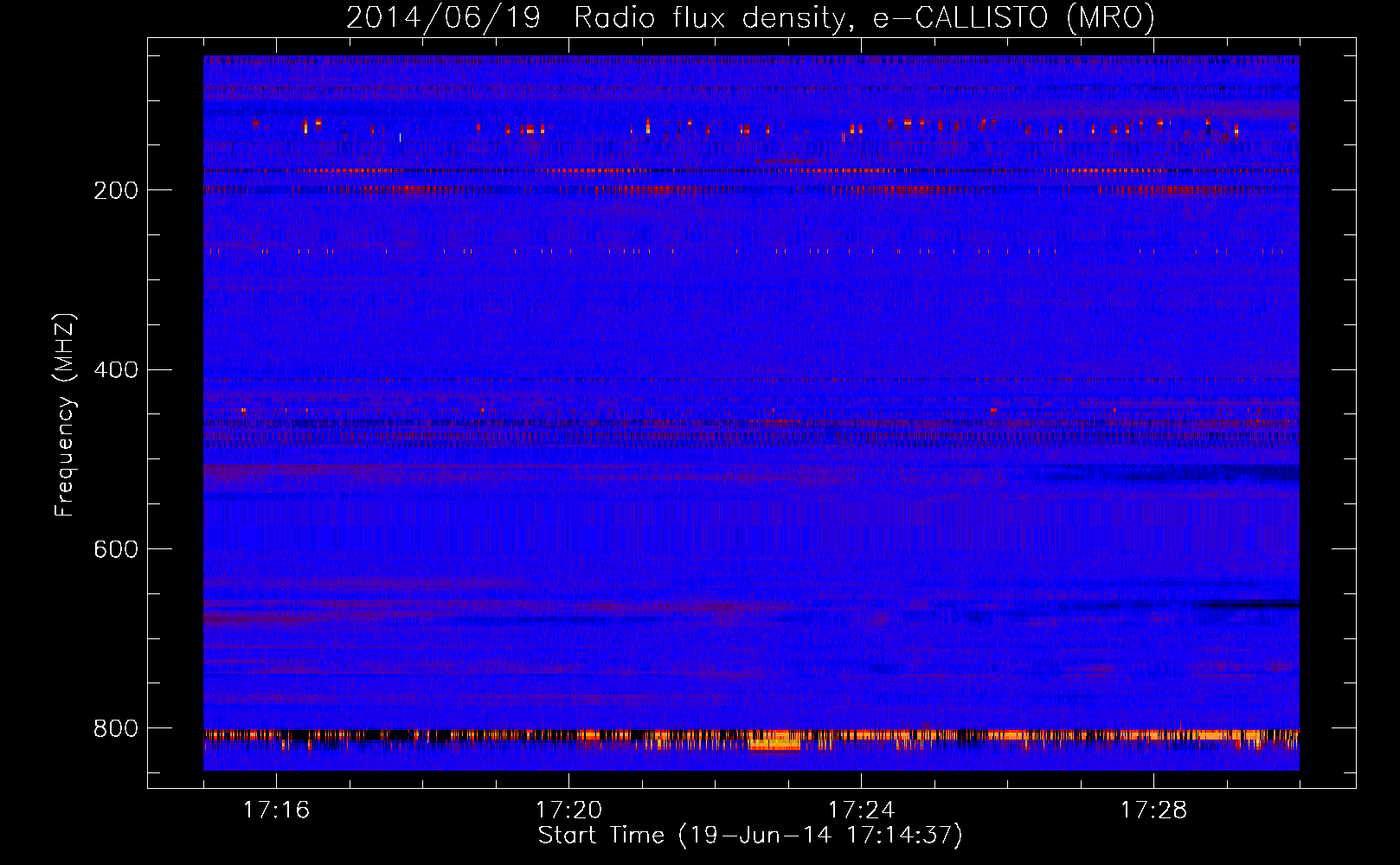The height and width of the screenshot is (865, 1400).
Task: Select the 'Frequency (MHZ)' axis label
Action: (x=64, y=415)
